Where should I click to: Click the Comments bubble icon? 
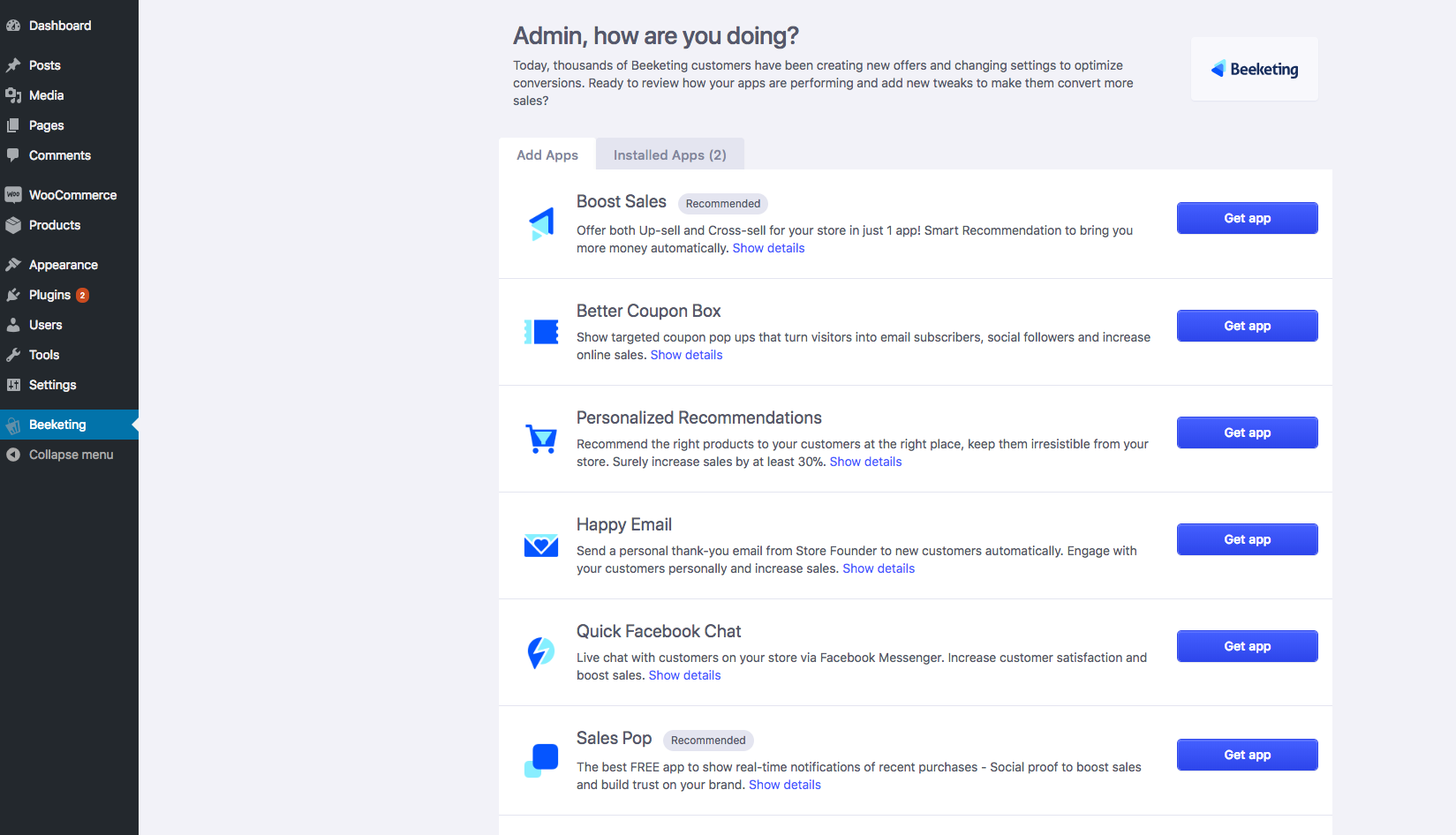13,155
